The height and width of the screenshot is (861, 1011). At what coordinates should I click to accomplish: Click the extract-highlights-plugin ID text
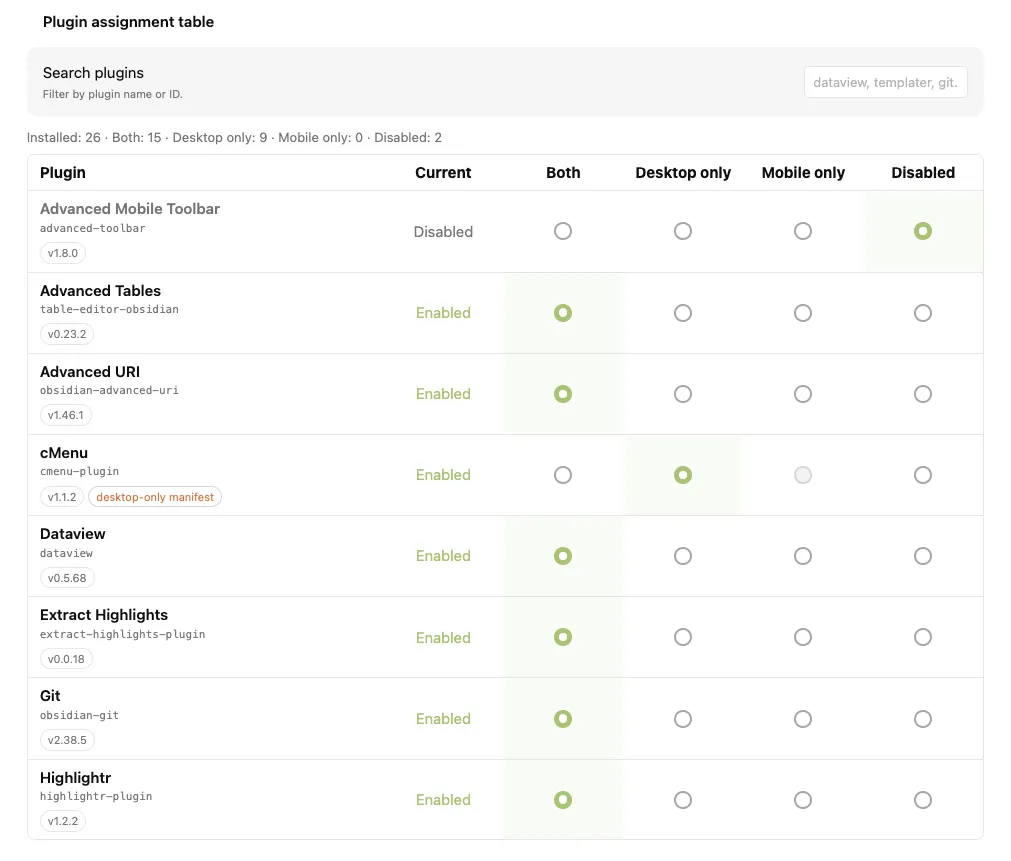tap(123, 635)
